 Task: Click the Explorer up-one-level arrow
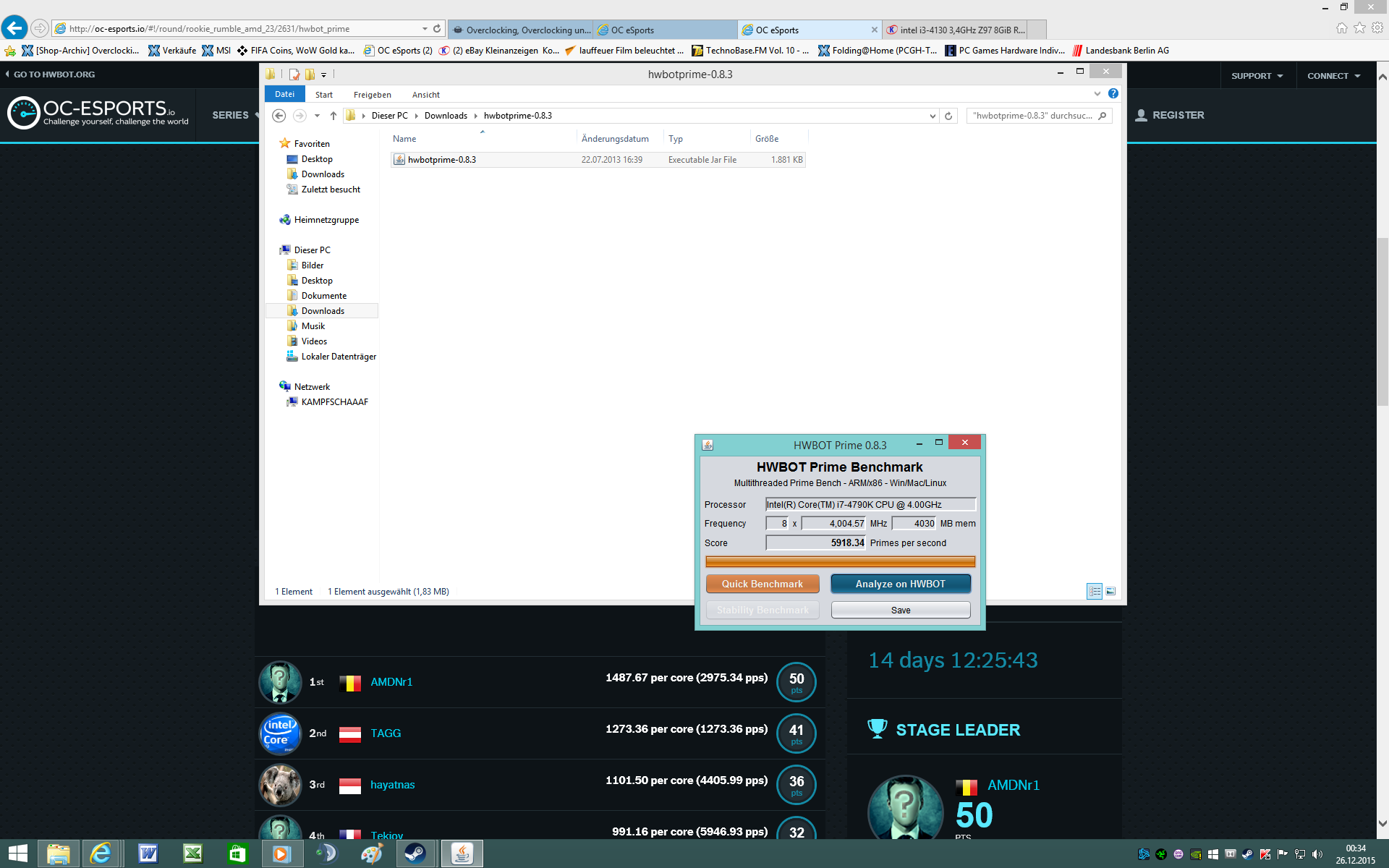click(x=334, y=116)
